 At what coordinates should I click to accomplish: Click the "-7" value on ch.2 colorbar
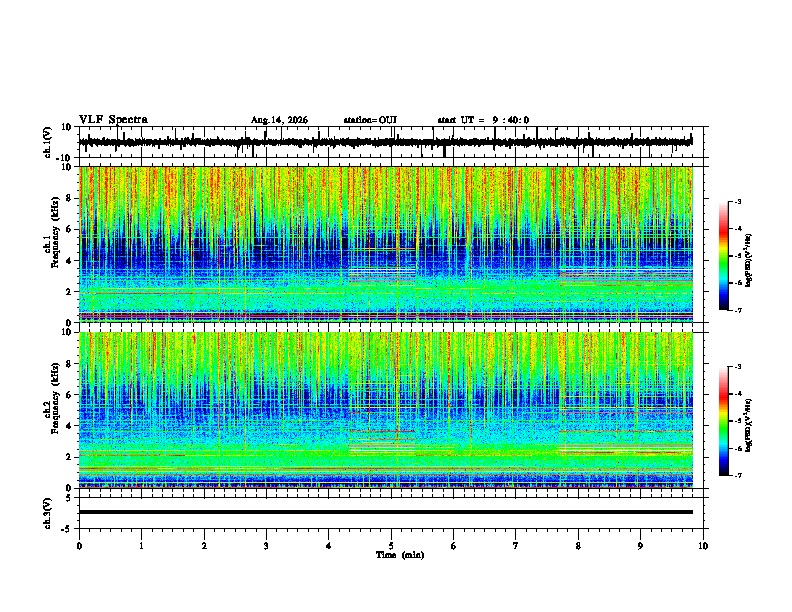pos(738,475)
